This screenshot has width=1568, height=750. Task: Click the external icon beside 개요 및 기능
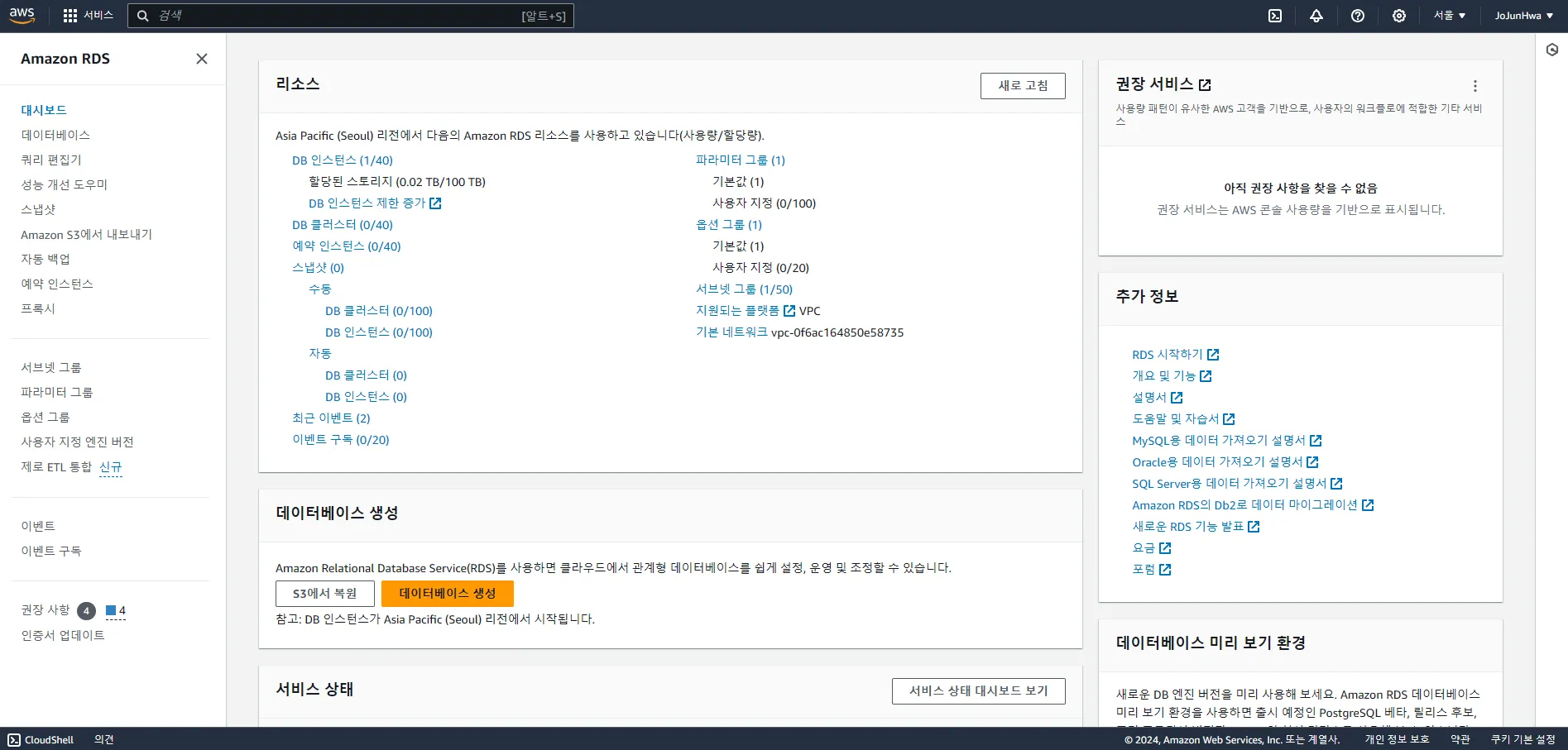click(1206, 376)
